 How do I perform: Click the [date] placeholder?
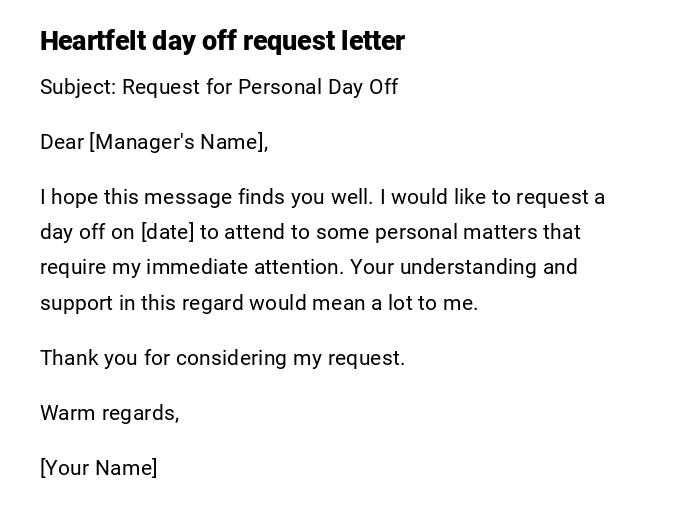(x=167, y=232)
